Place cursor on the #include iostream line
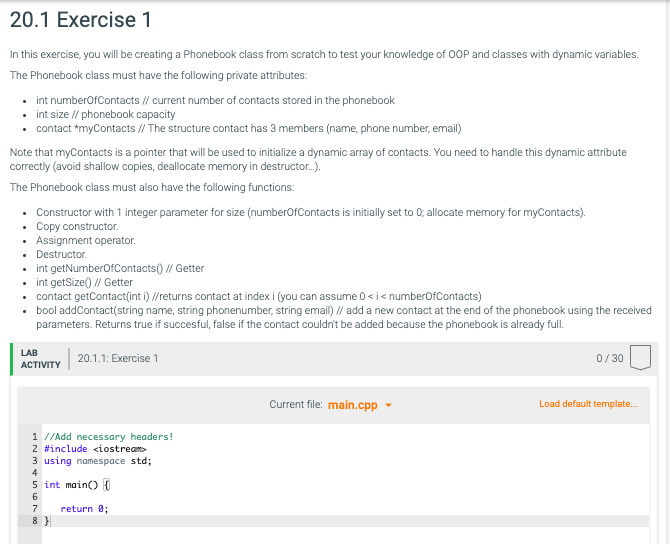 (x=95, y=449)
